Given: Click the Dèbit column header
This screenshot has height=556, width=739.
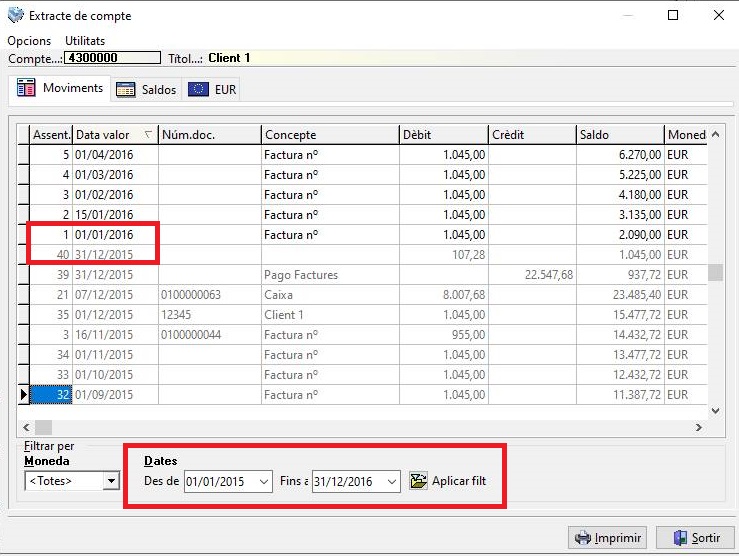Looking at the screenshot, I should [x=444, y=135].
